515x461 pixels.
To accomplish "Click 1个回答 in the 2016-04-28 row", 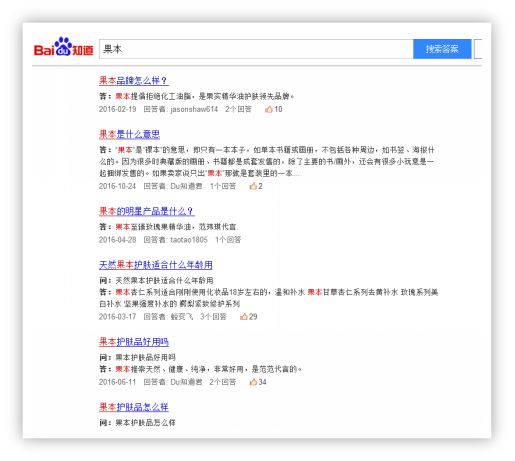I will pyautogui.click(x=228, y=240).
